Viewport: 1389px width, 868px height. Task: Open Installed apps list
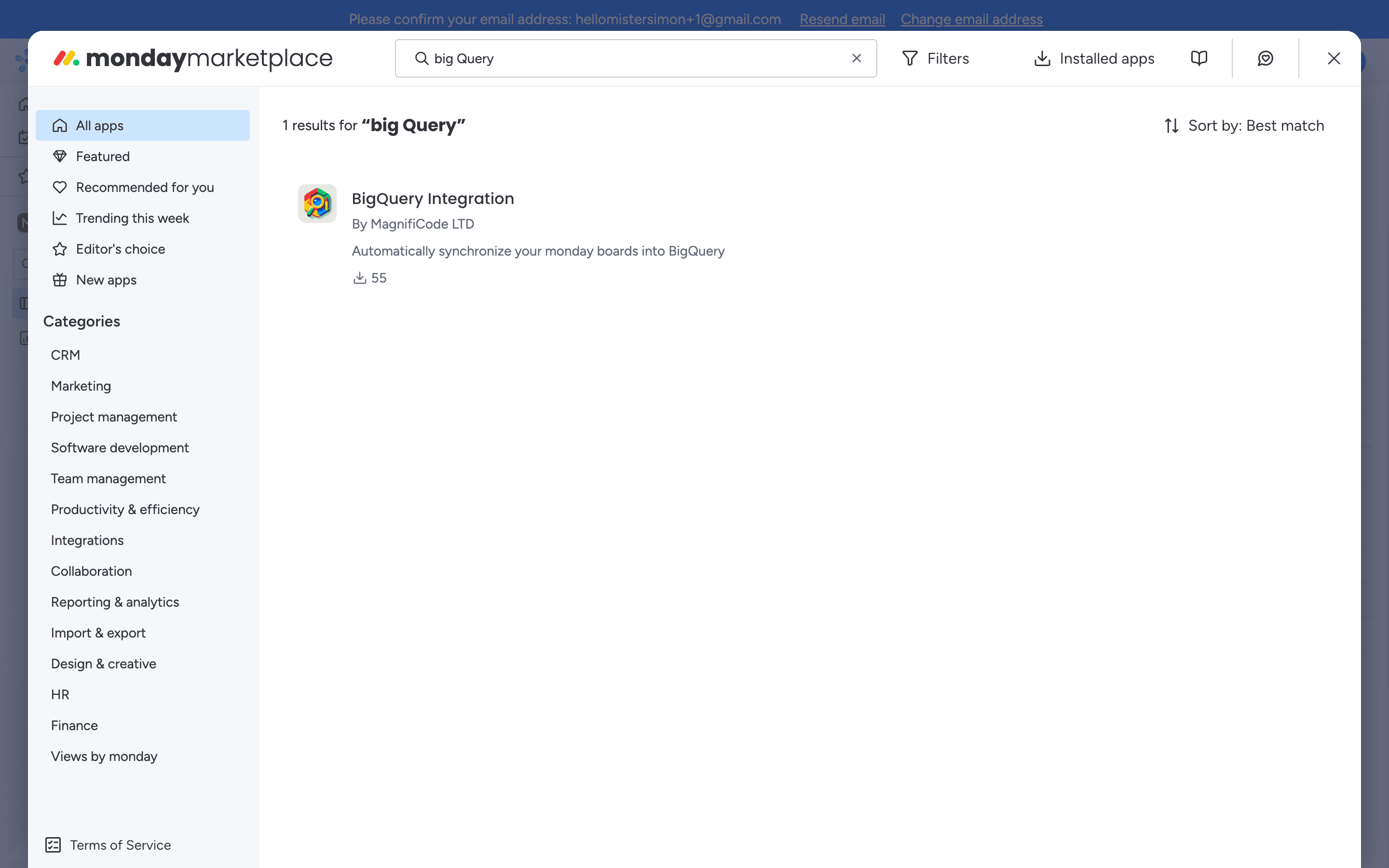tap(1094, 58)
